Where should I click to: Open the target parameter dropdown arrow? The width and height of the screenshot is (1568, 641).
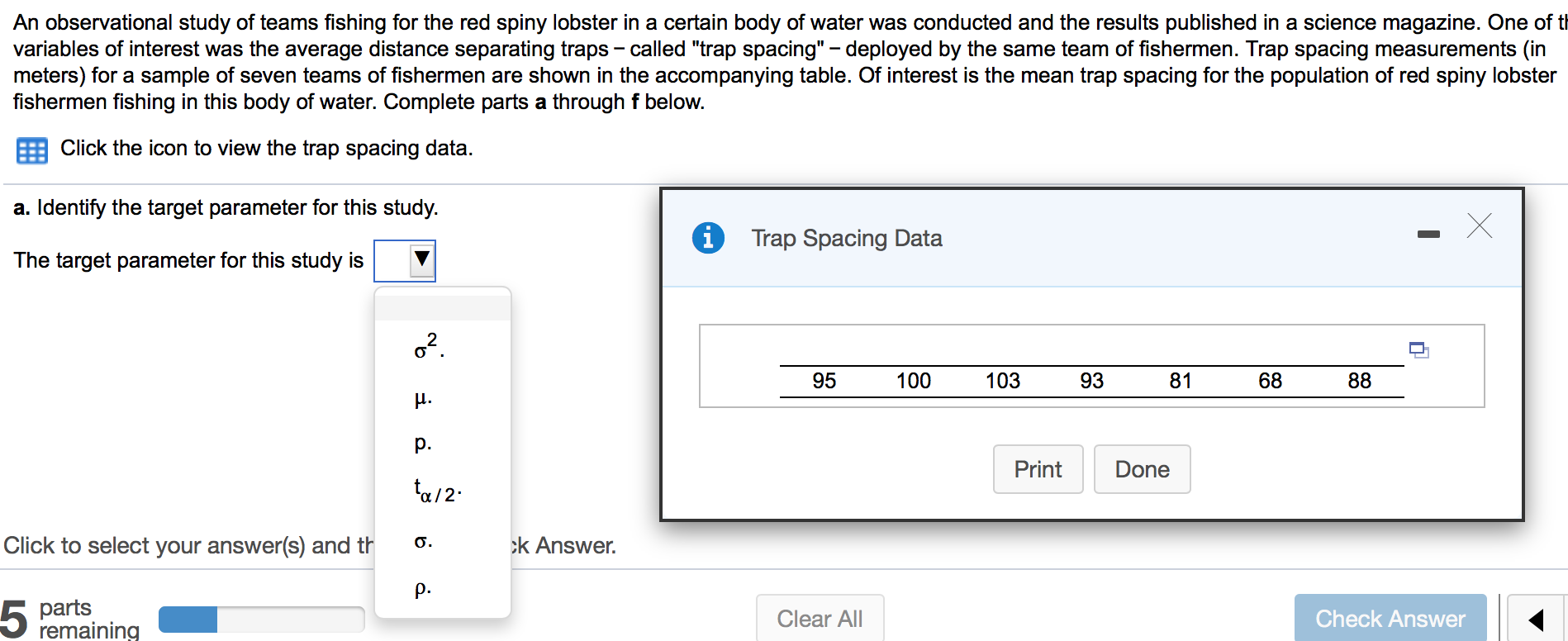[x=421, y=260]
